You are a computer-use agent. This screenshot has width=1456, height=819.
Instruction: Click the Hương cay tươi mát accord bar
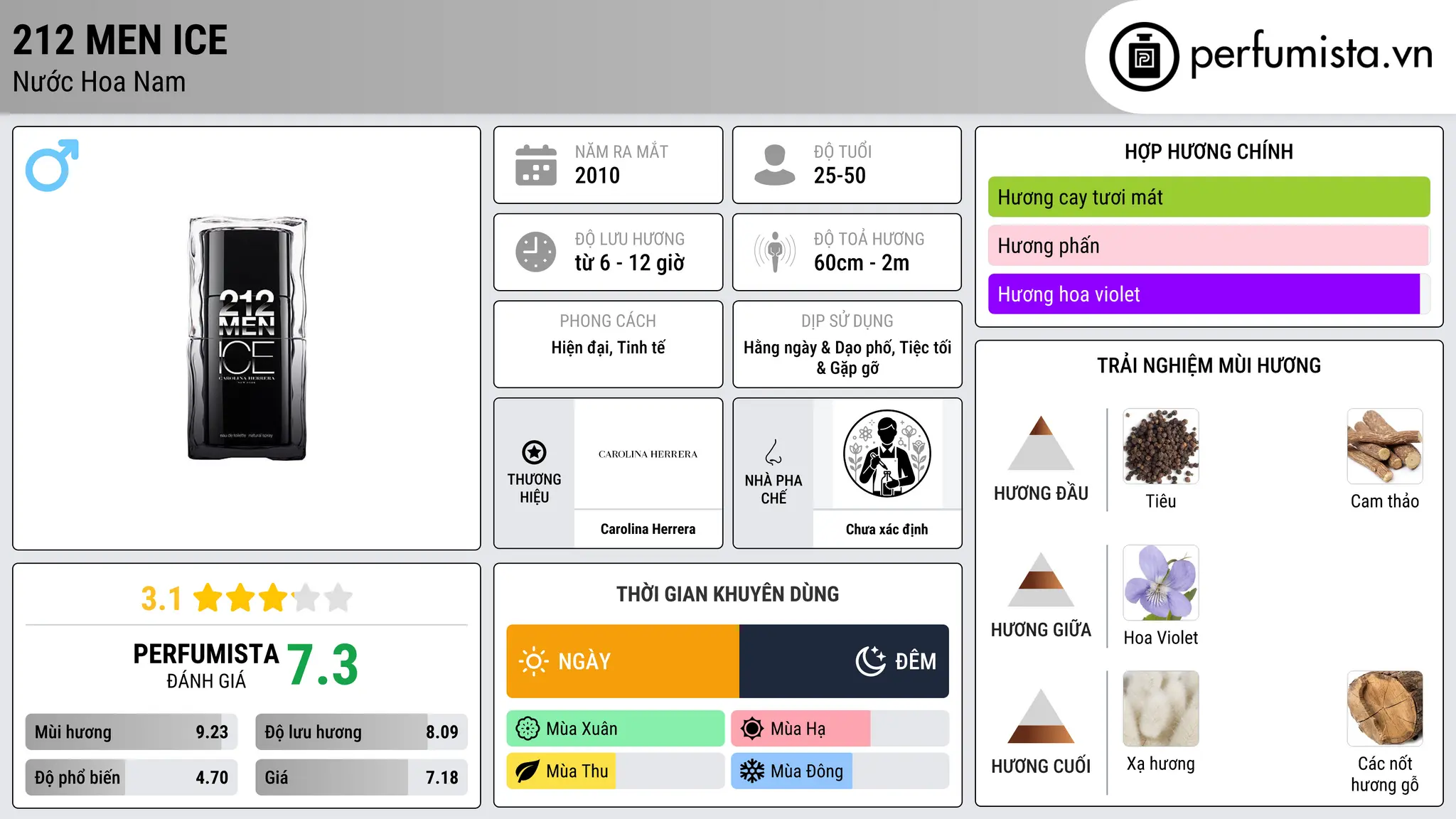click(x=1209, y=197)
